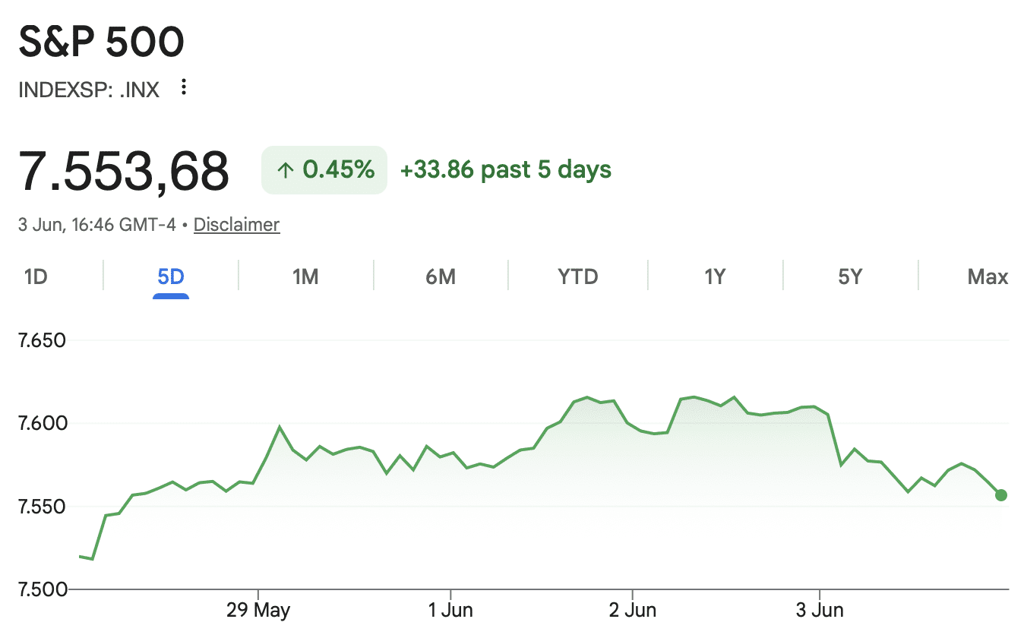Click the S&P 500 title heading

[x=101, y=42]
